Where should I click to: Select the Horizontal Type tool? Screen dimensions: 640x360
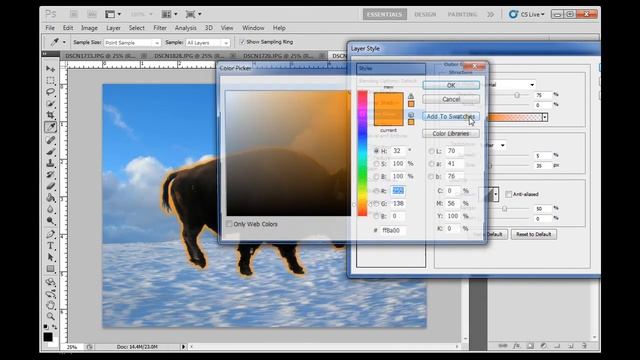51,246
